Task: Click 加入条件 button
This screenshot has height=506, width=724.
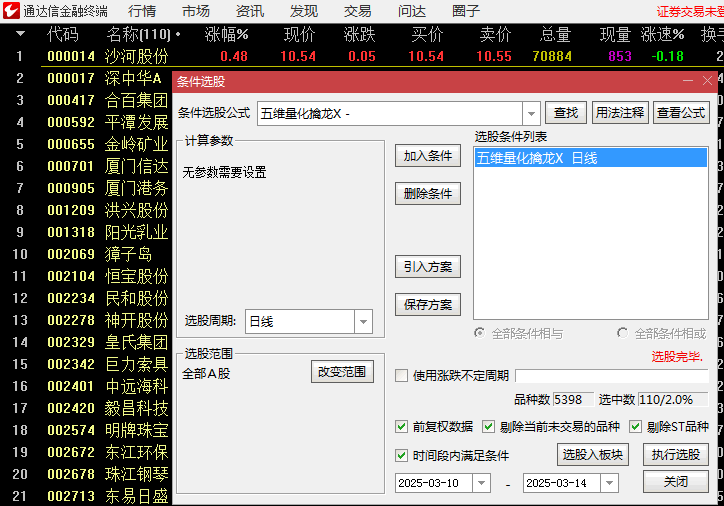Action: click(428, 156)
